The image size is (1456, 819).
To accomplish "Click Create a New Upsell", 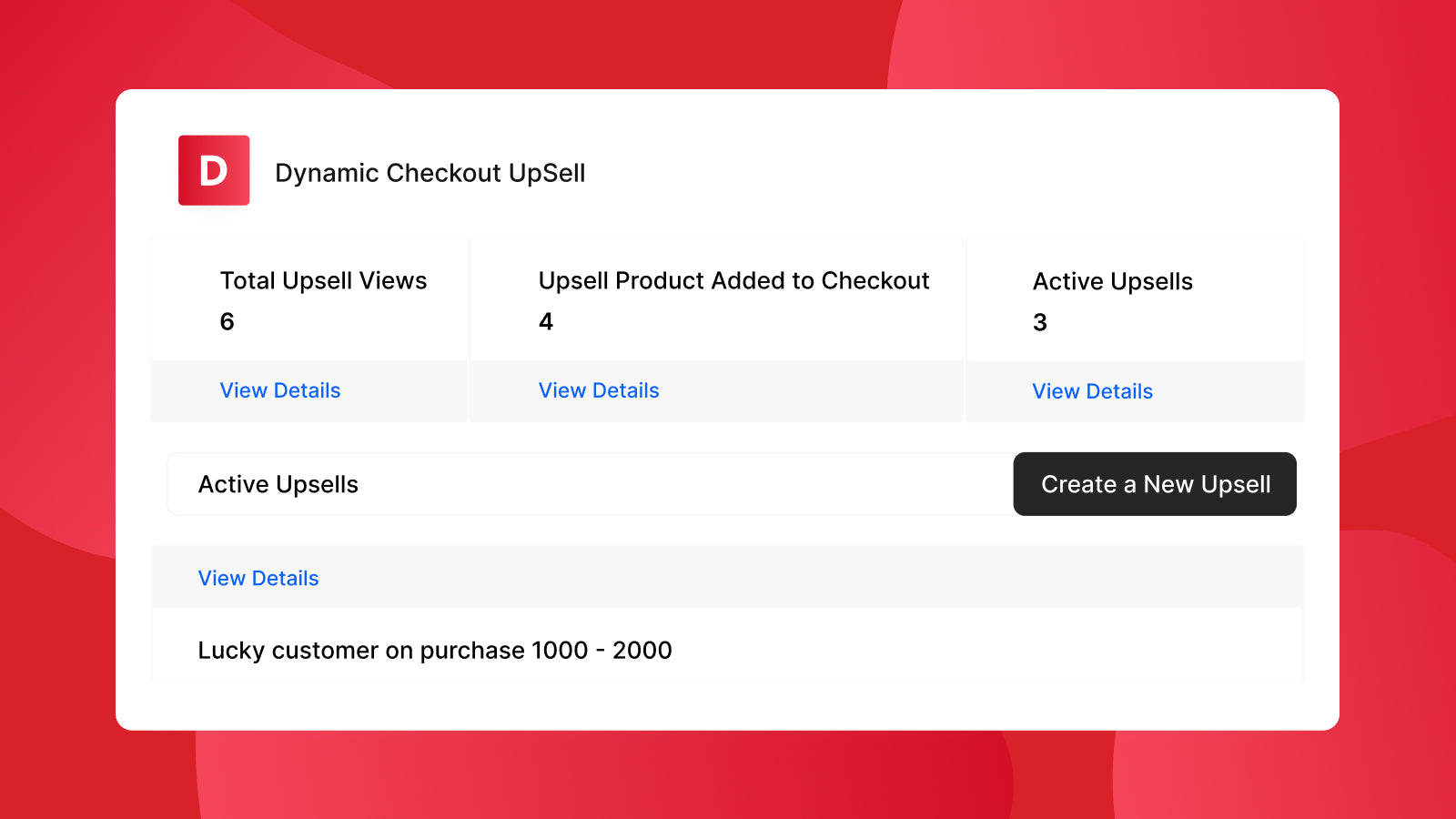I will [x=1154, y=484].
